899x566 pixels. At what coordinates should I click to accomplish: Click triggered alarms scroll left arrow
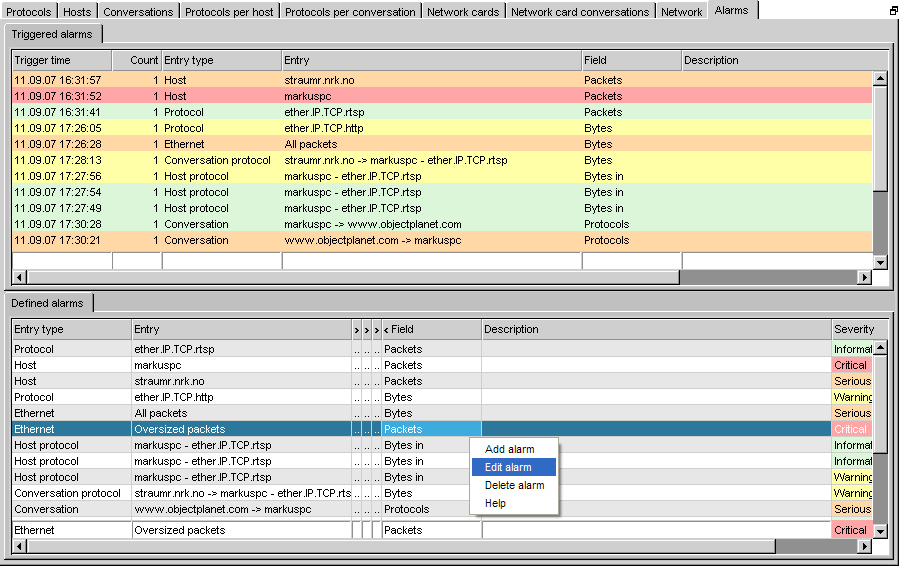pyautogui.click(x=19, y=278)
